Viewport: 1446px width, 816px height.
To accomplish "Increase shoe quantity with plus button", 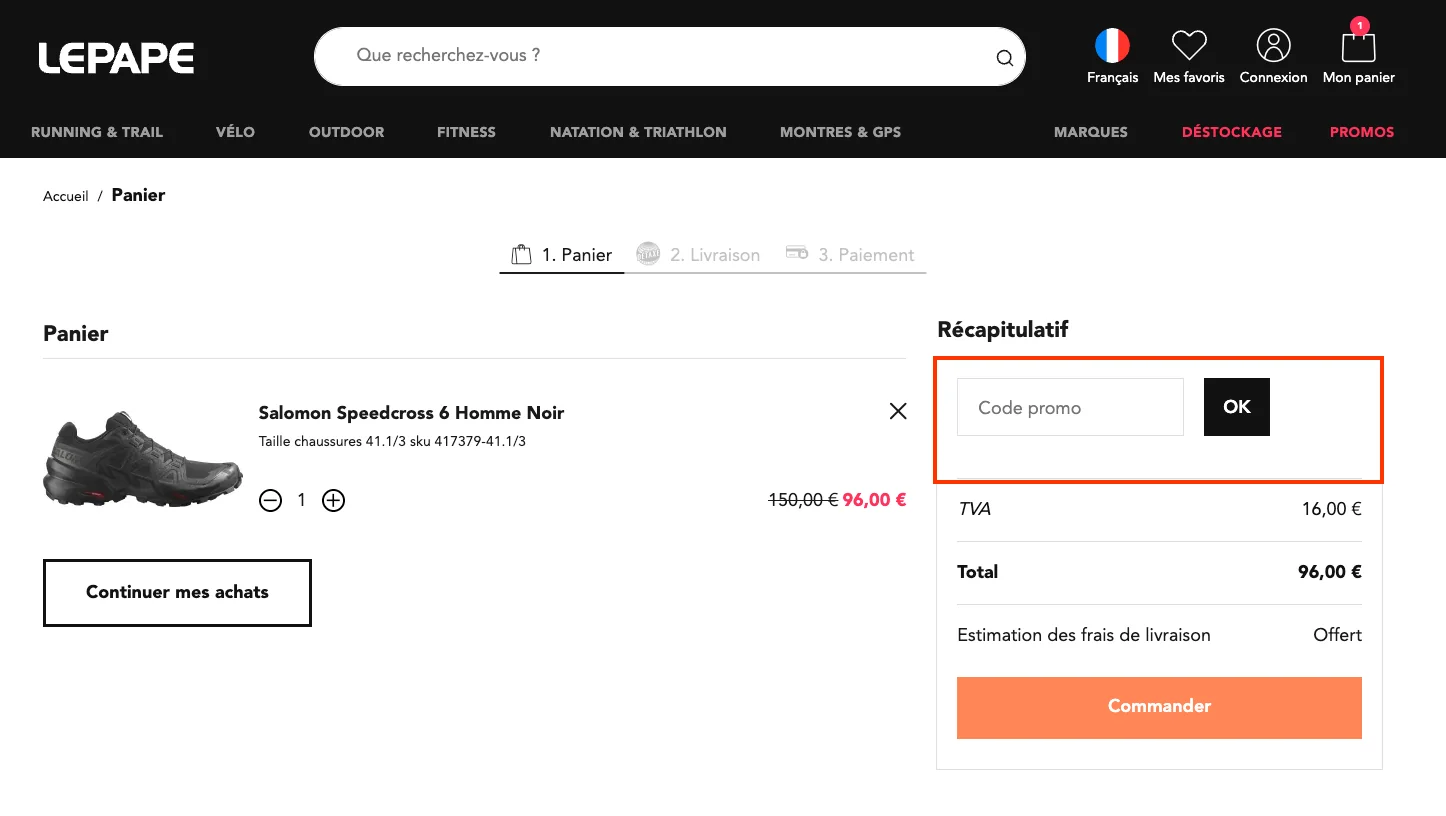I will [x=333, y=500].
